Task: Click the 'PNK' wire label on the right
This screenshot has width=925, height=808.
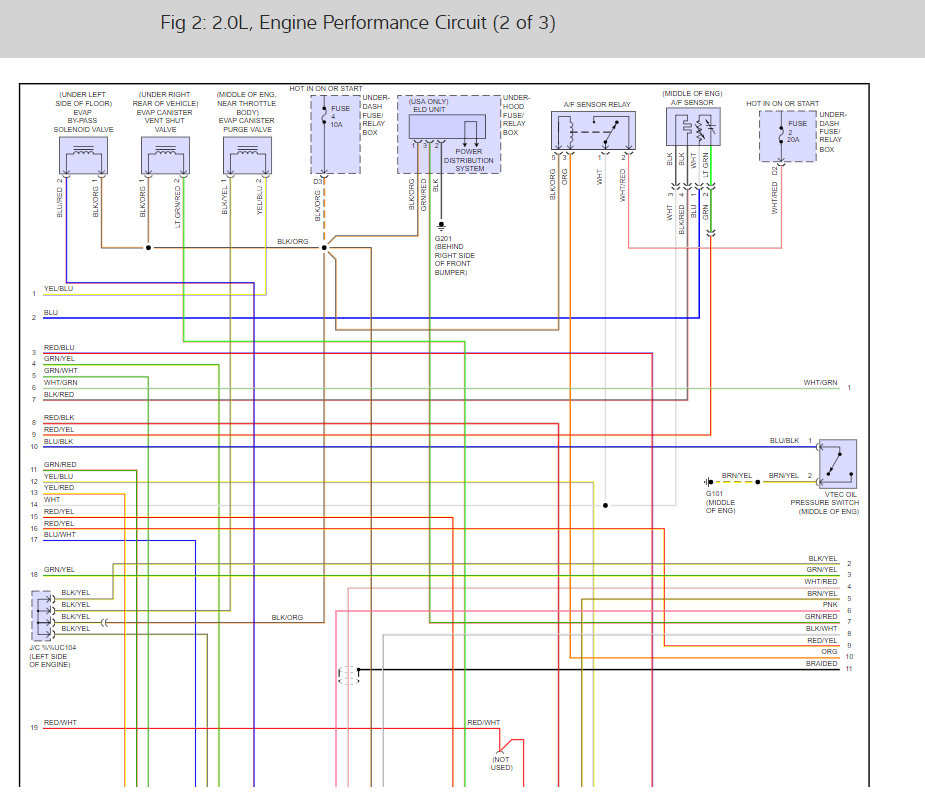Action: coord(830,605)
